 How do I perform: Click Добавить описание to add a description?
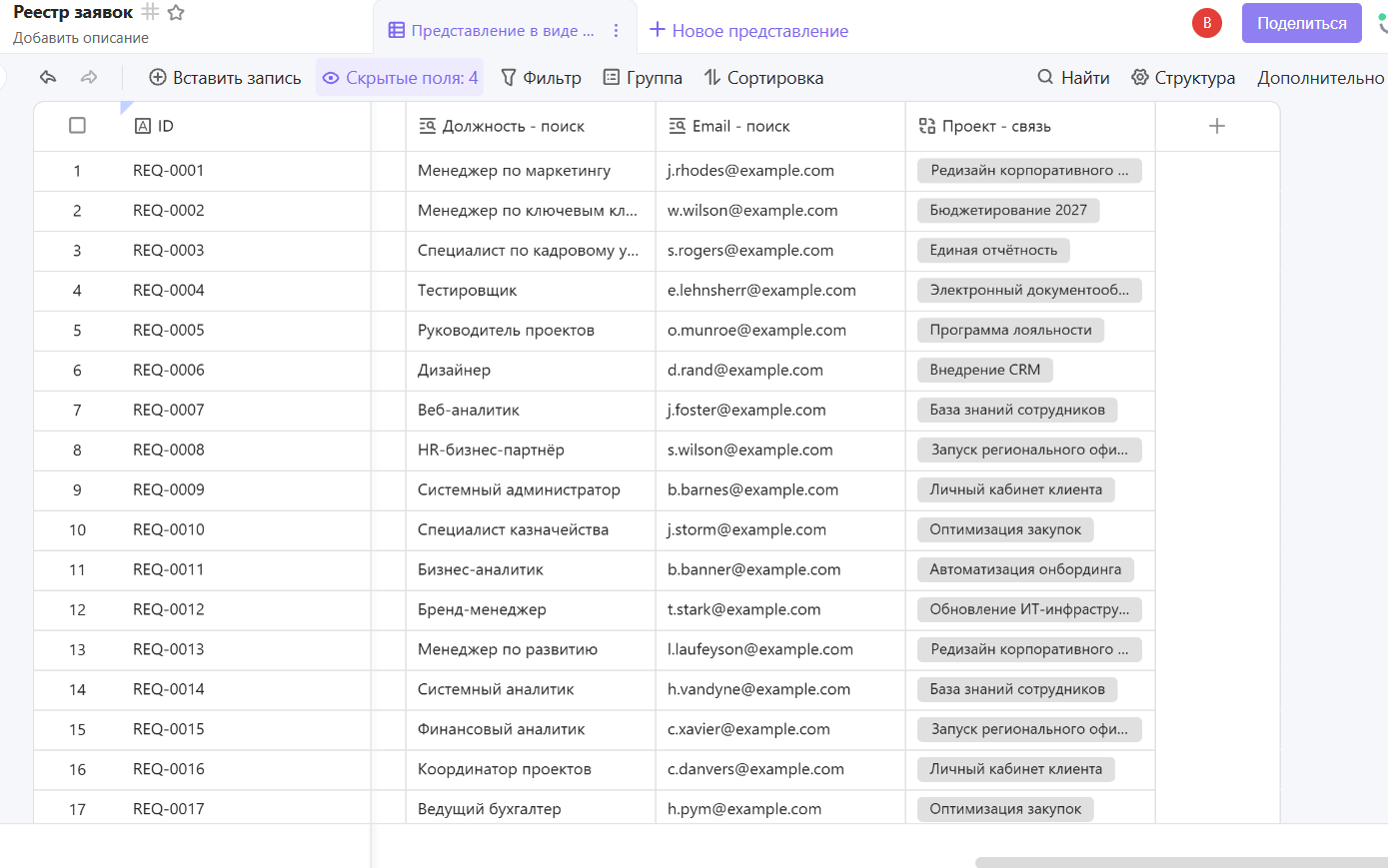pos(81,38)
